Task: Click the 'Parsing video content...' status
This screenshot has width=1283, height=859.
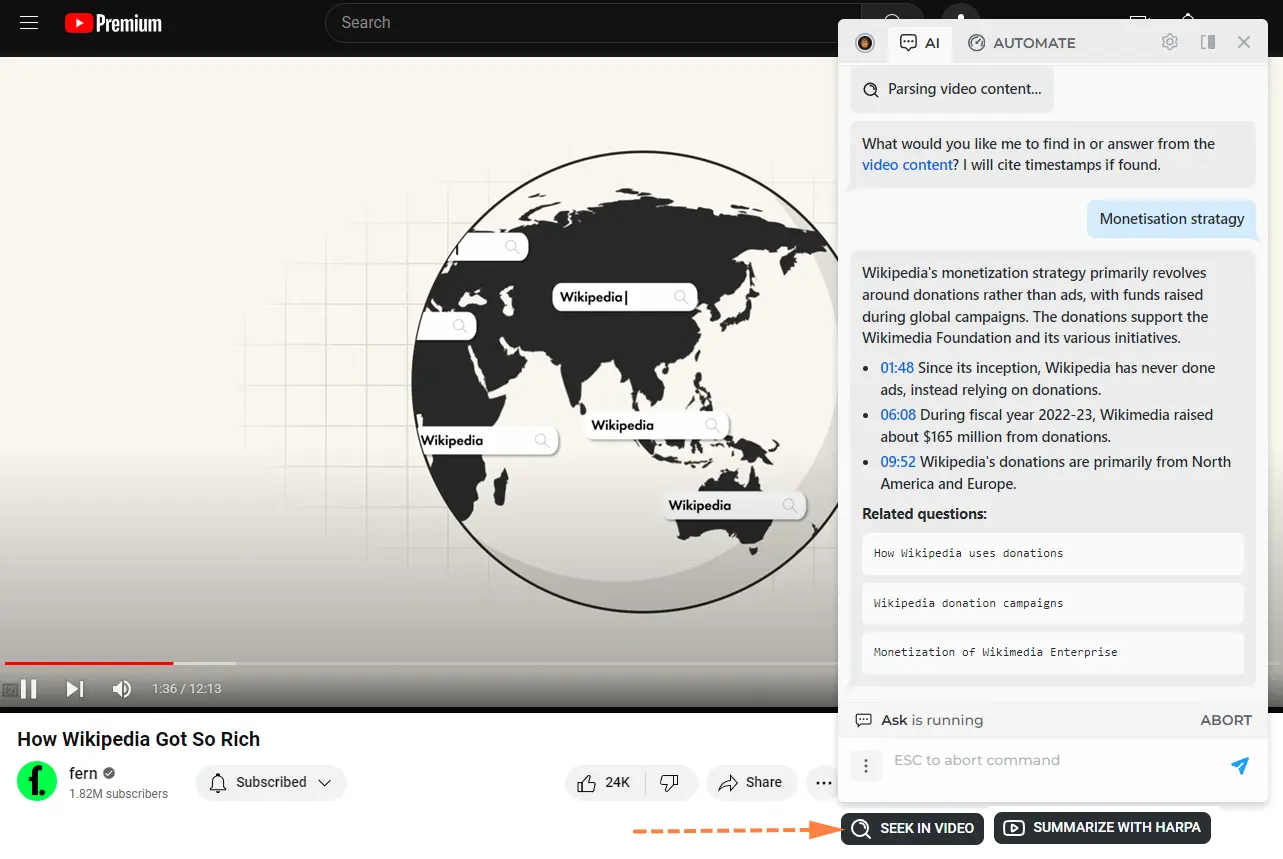Action: (952, 89)
